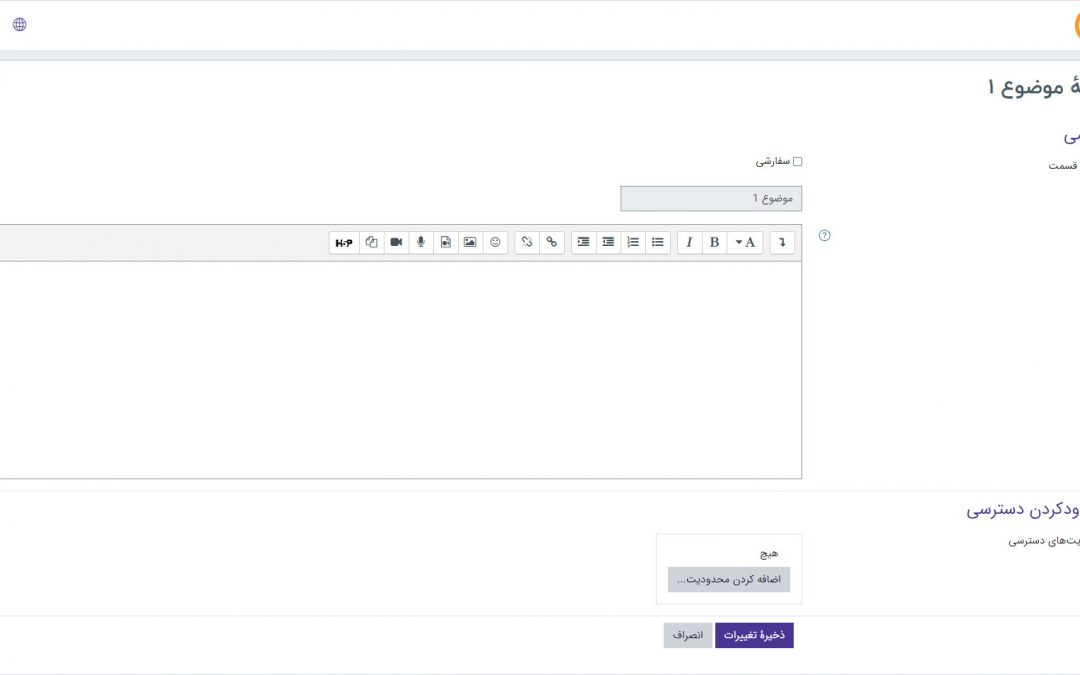Toggle italic formatting in editor toolbar
Screen dimensions: 1080x675
[x=689, y=242]
